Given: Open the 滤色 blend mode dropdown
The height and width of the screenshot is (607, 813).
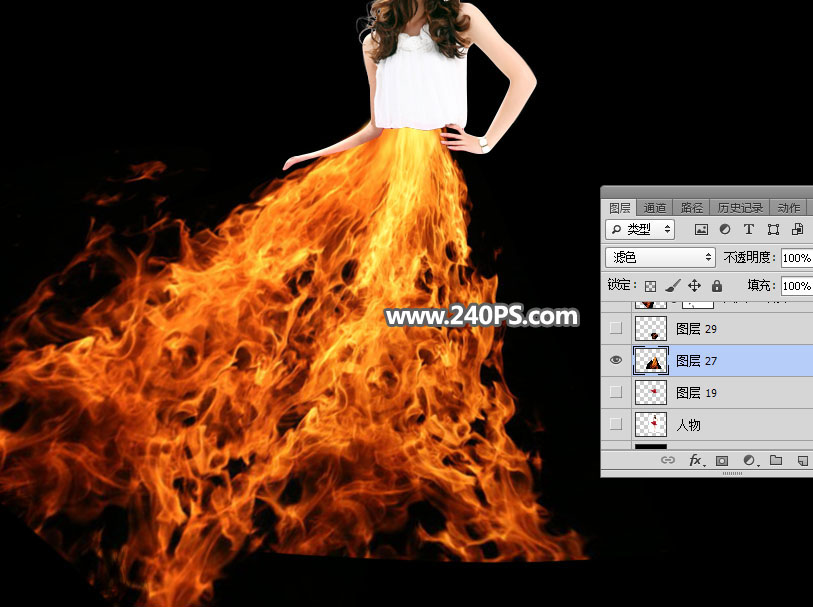Looking at the screenshot, I should (x=660, y=258).
